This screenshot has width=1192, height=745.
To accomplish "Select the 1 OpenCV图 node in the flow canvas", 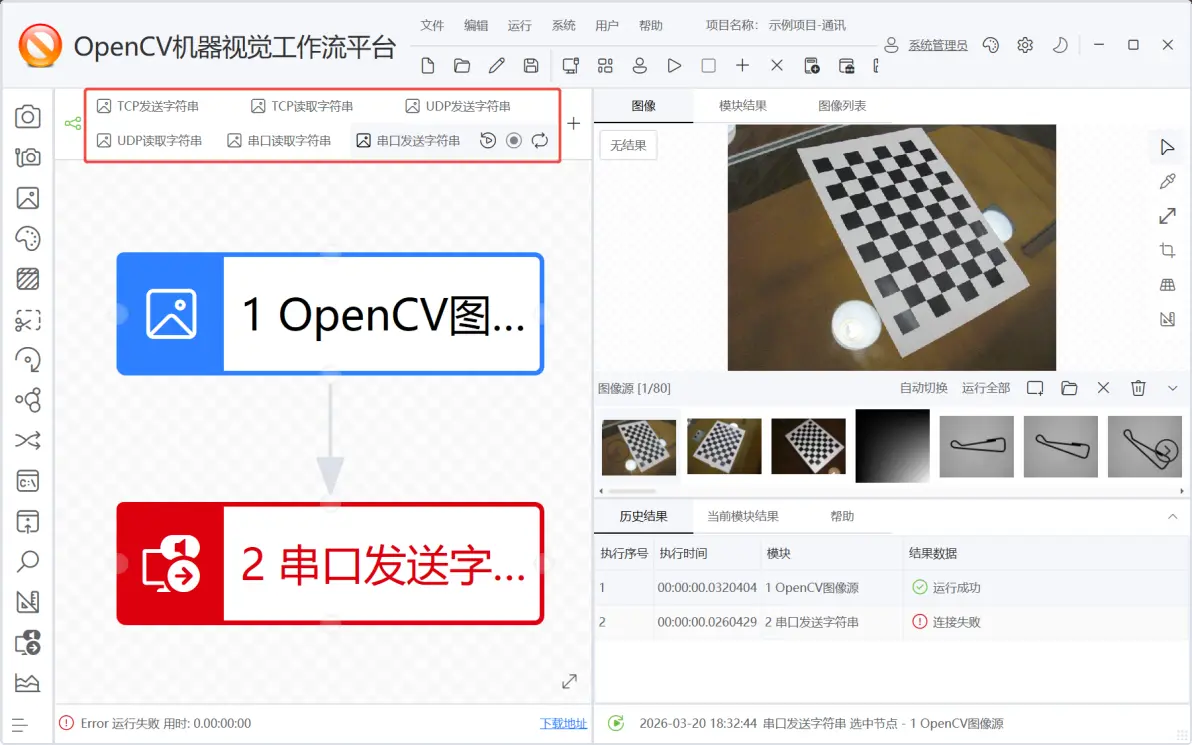I will click(330, 314).
